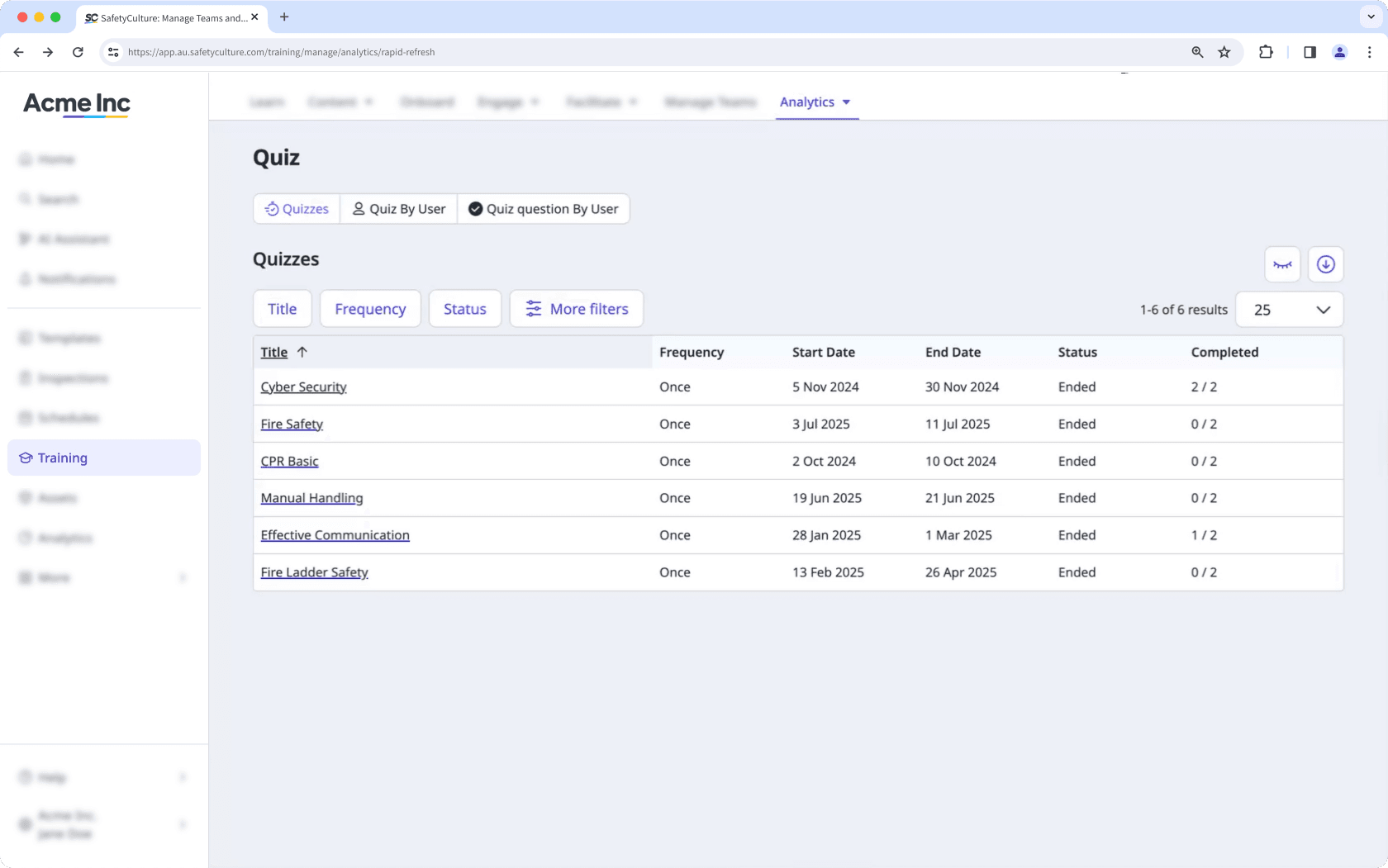Open the Analytics dropdown in top navigation
The width and height of the screenshot is (1388, 868).
815,102
